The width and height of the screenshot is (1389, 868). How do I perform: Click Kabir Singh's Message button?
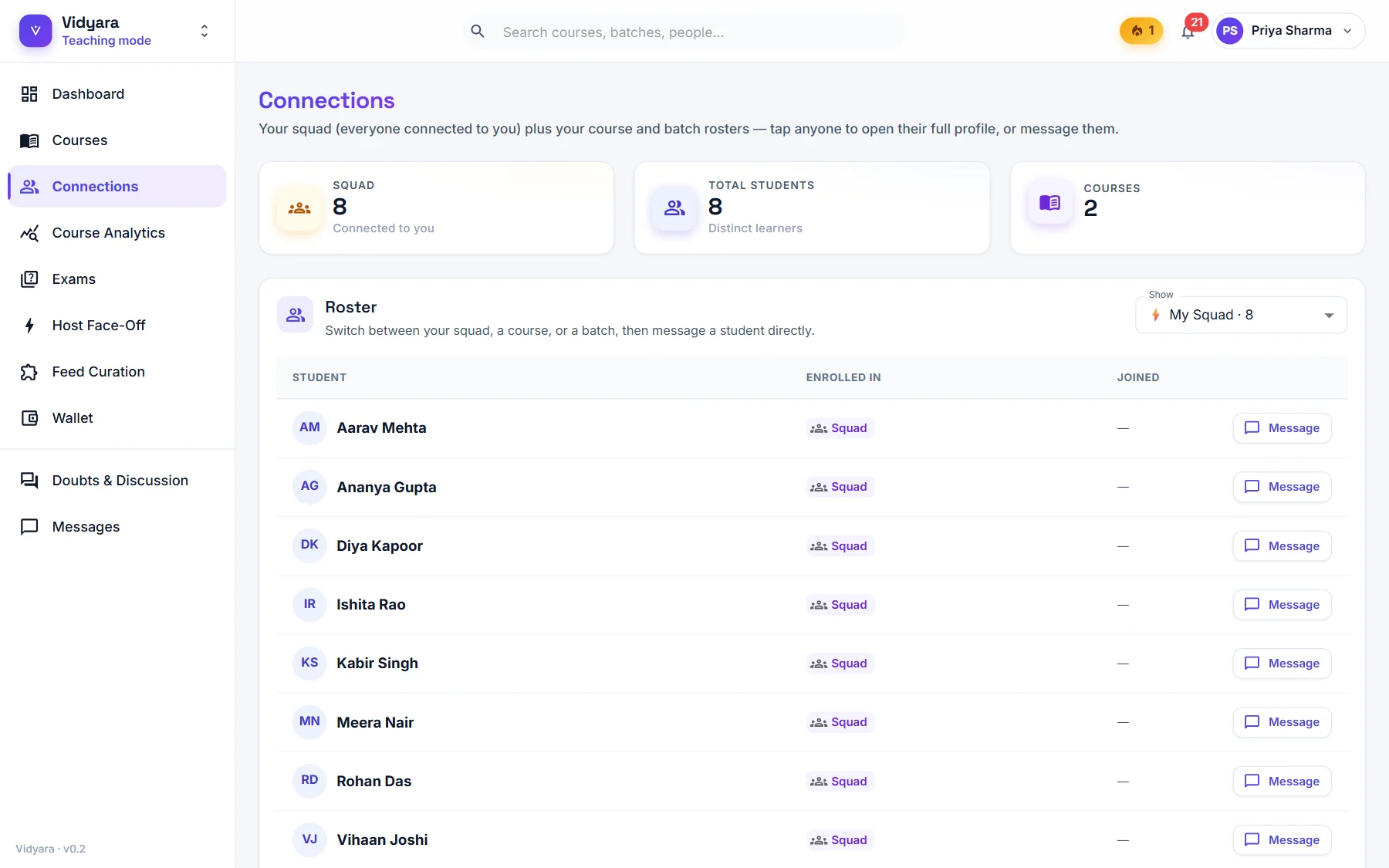[x=1282, y=664]
